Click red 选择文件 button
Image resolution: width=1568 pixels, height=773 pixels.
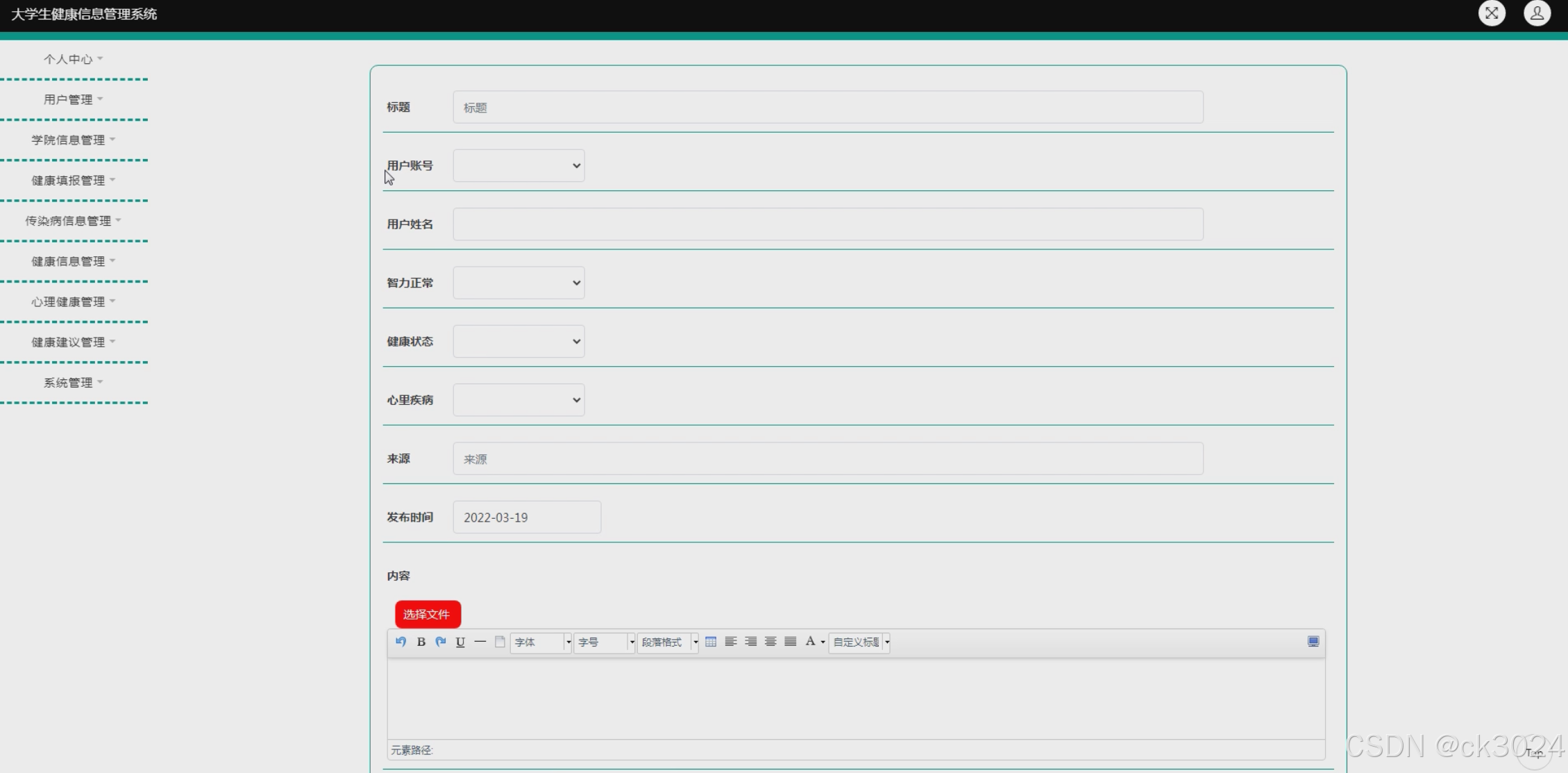pos(428,615)
